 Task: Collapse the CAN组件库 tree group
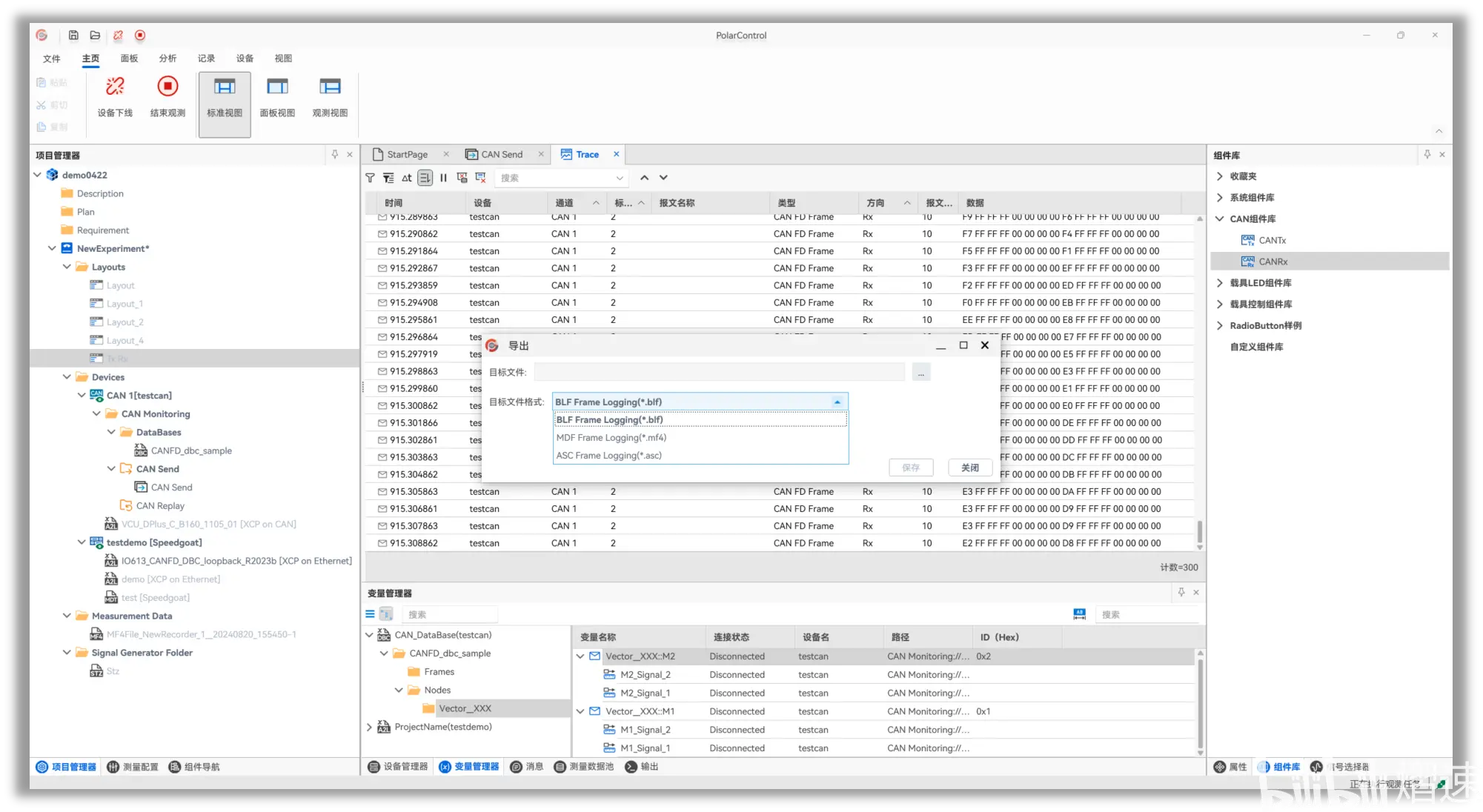1220,219
